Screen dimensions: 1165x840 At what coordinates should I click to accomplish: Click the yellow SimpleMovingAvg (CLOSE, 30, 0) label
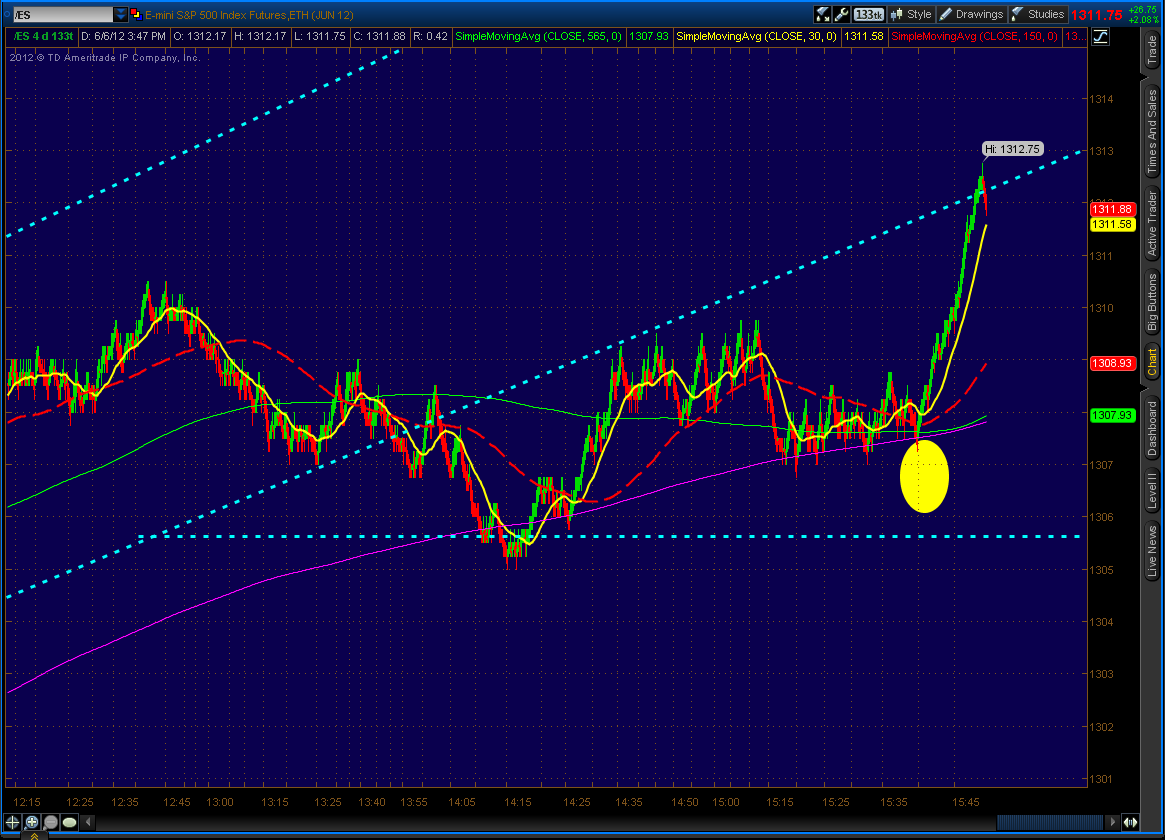[756, 36]
